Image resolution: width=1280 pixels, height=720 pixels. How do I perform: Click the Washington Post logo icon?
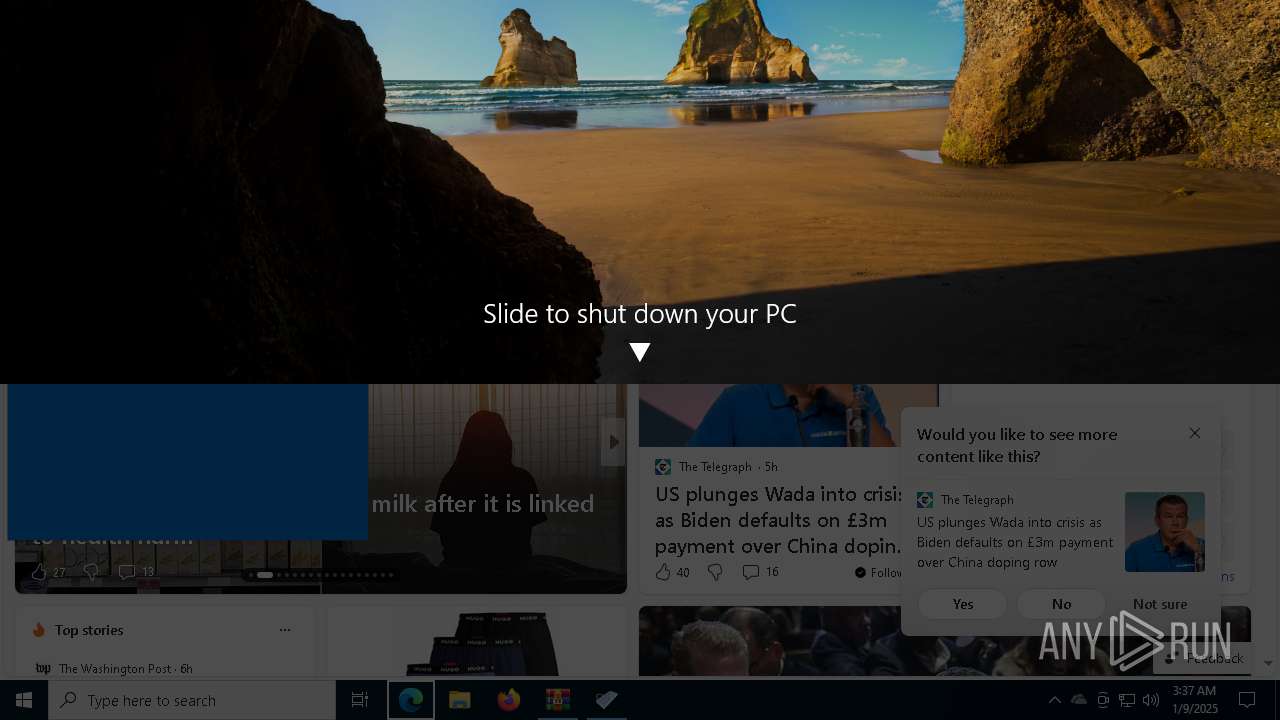[43, 668]
